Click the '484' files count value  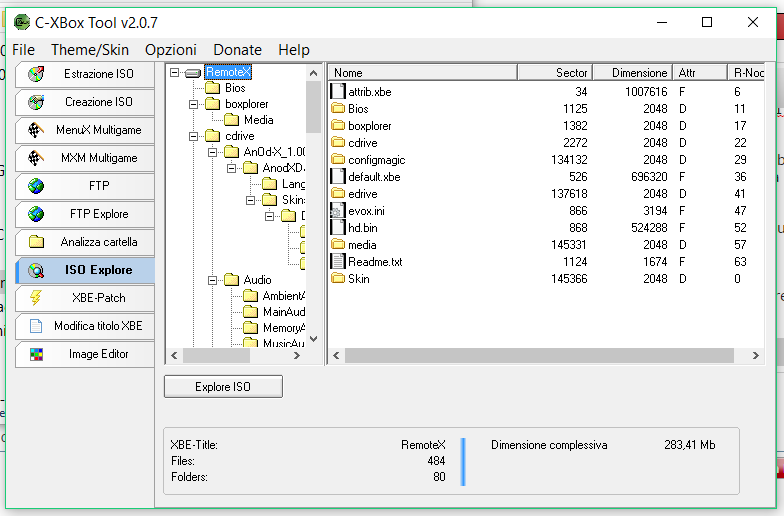coord(436,461)
